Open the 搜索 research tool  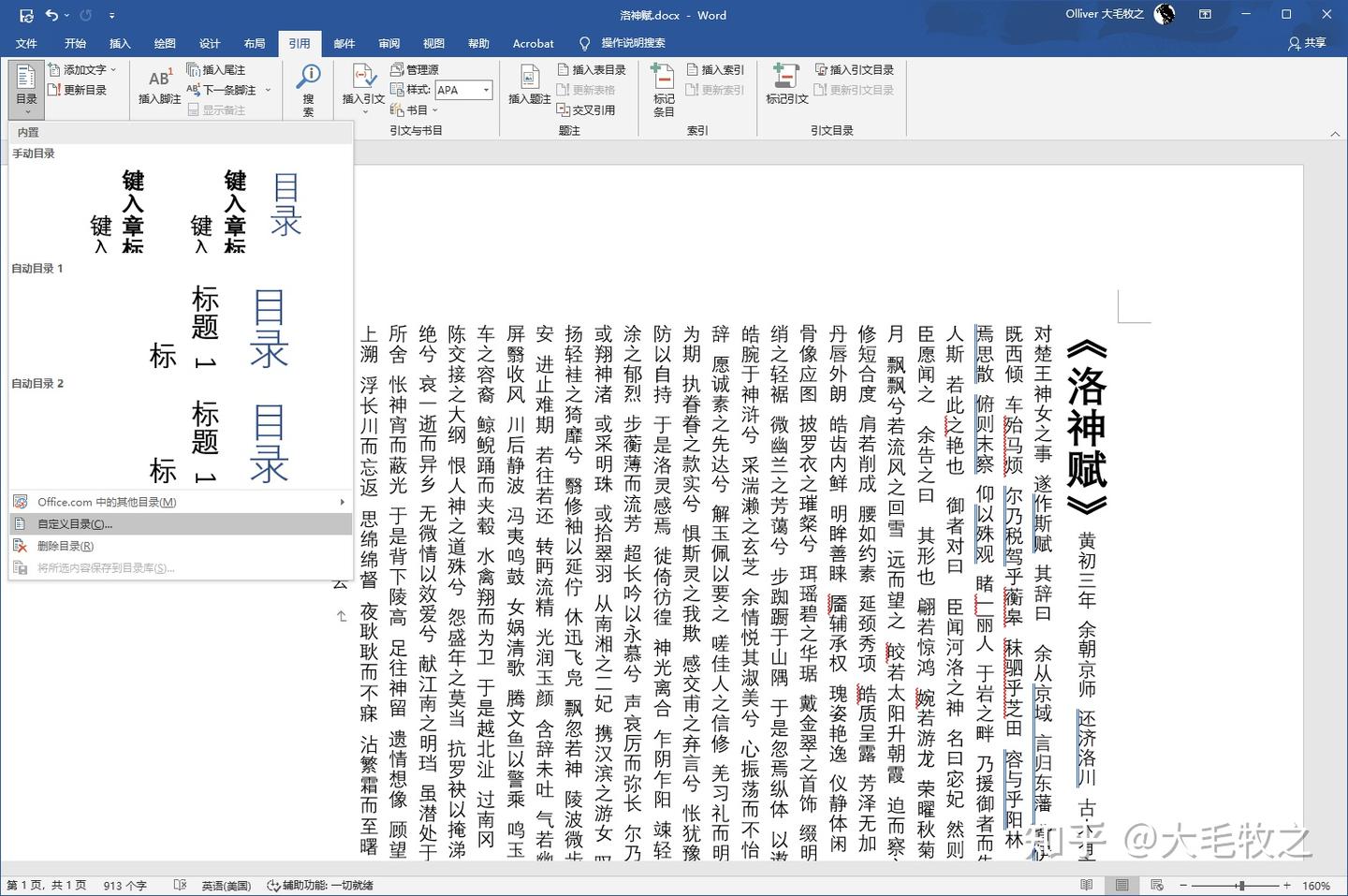point(308,89)
